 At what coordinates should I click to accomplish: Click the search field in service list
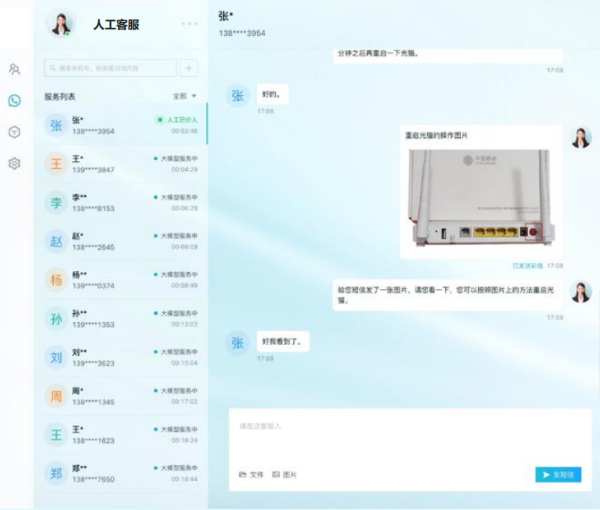tap(110, 68)
